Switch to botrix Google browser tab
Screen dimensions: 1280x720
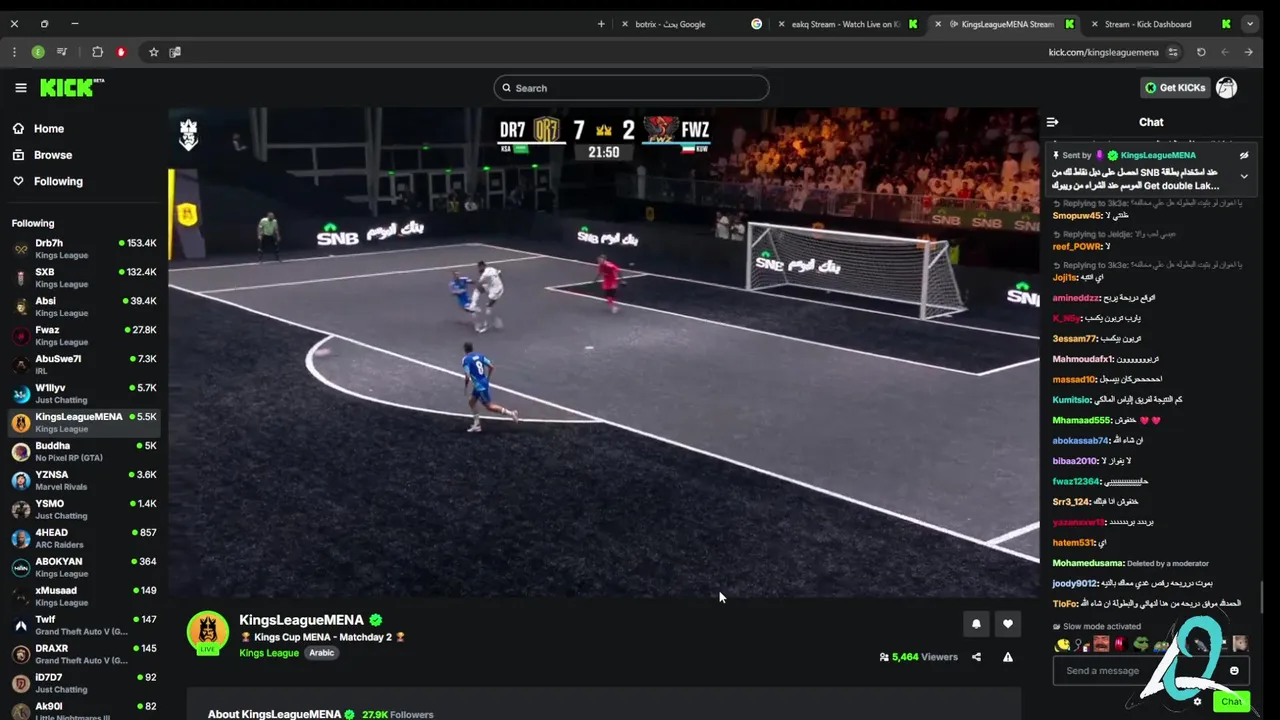(690, 24)
